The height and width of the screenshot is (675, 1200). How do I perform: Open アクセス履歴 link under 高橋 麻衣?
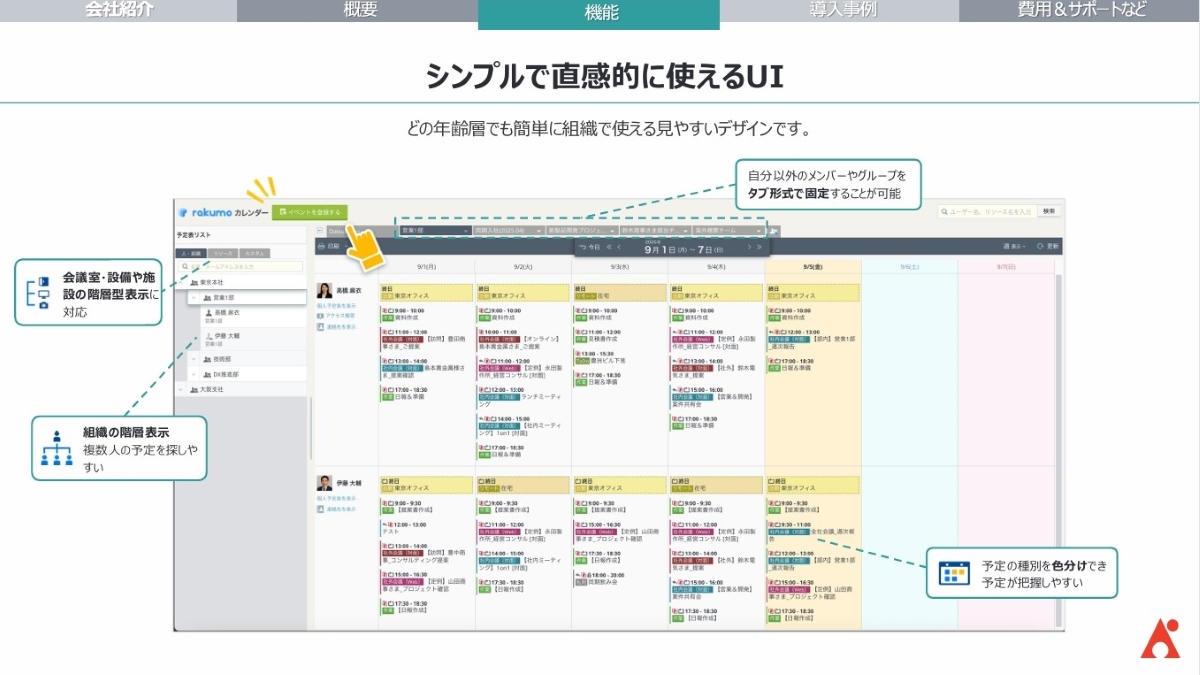tap(335, 316)
